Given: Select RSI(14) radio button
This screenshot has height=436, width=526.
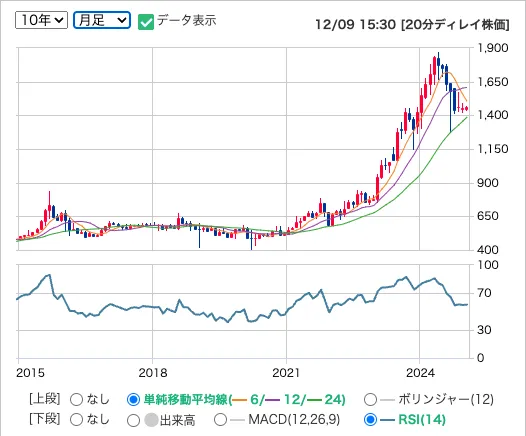Looking at the screenshot, I should tap(370, 420).
